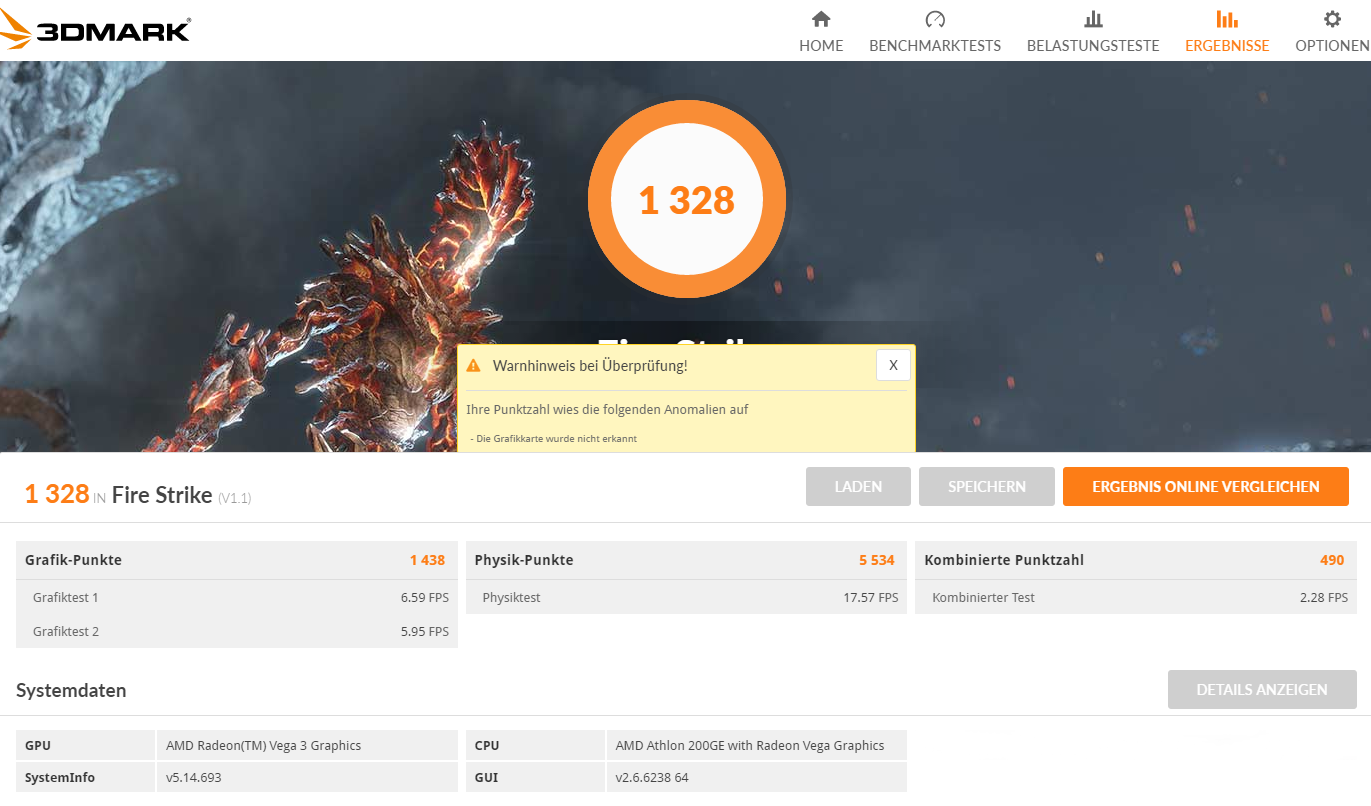
Task: Click the SystemInfo label cell
Action: 86,777
